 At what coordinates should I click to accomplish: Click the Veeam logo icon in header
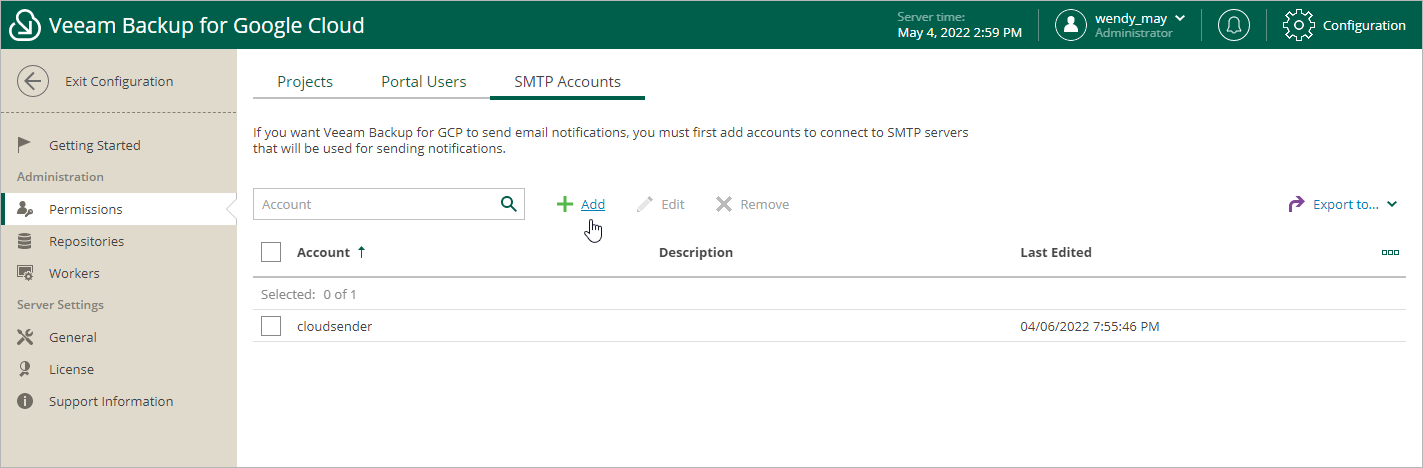coord(25,25)
